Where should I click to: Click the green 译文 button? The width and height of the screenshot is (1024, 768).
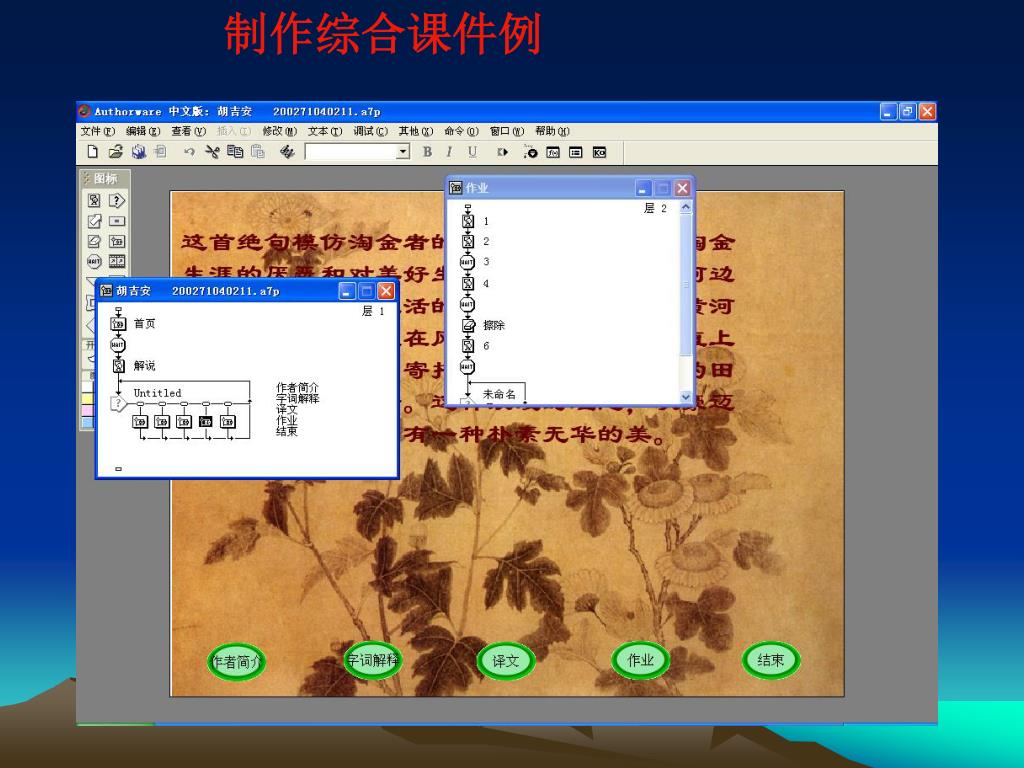point(505,661)
